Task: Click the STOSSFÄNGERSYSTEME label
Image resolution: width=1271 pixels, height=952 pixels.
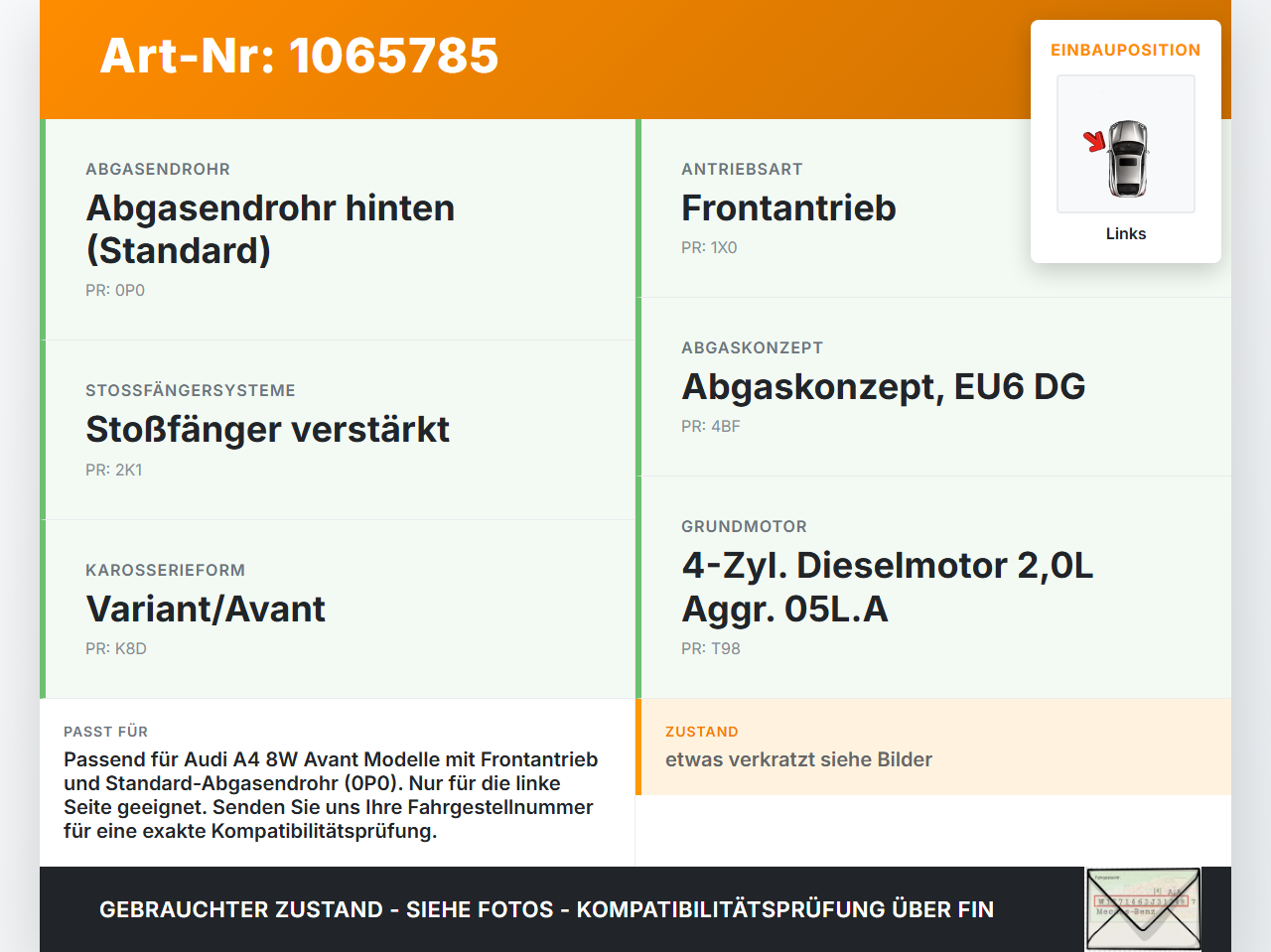Action: (191, 391)
